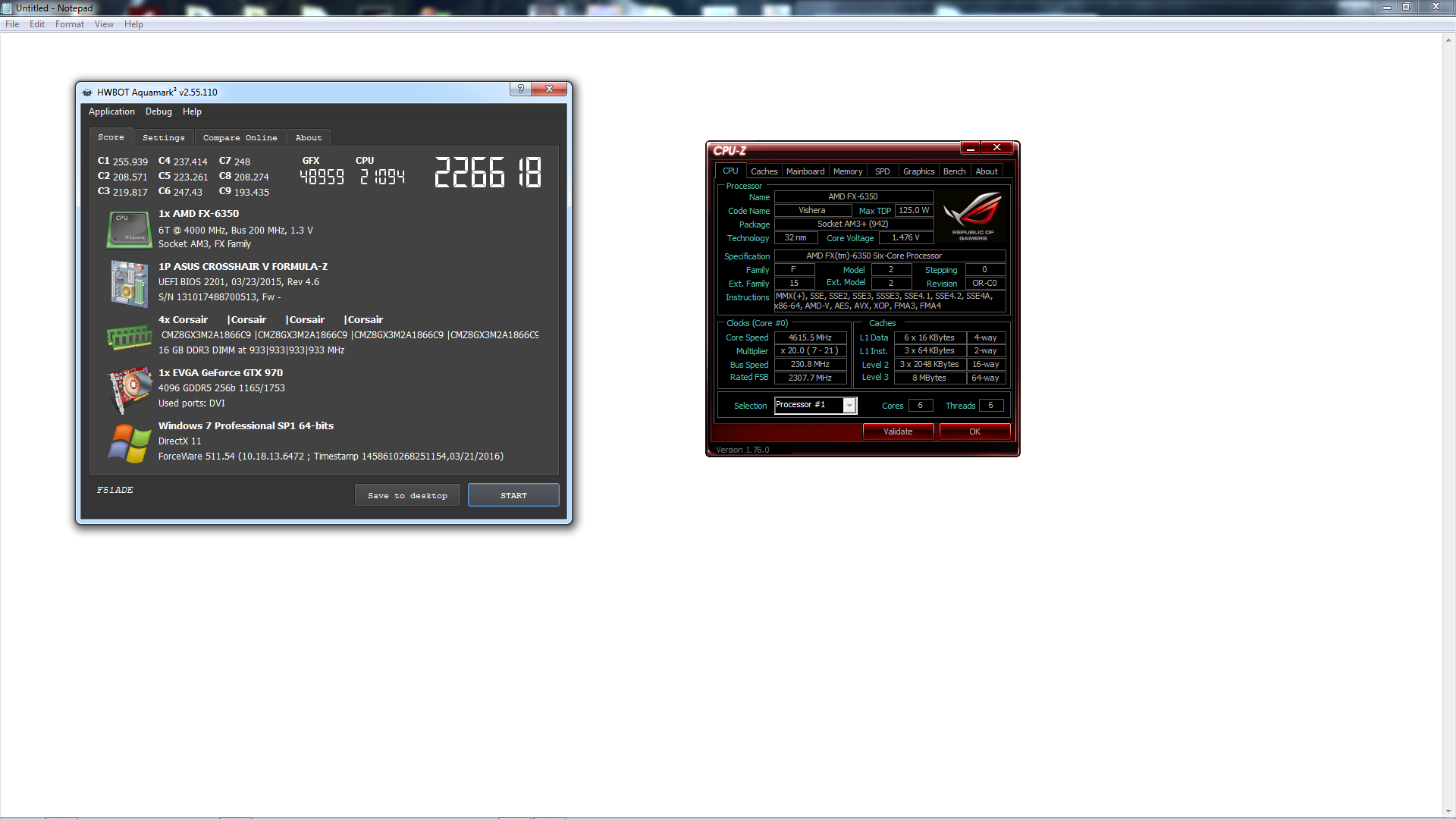1456x819 pixels.
Task: Select the SPD tab in CPU-Z
Action: point(883,172)
